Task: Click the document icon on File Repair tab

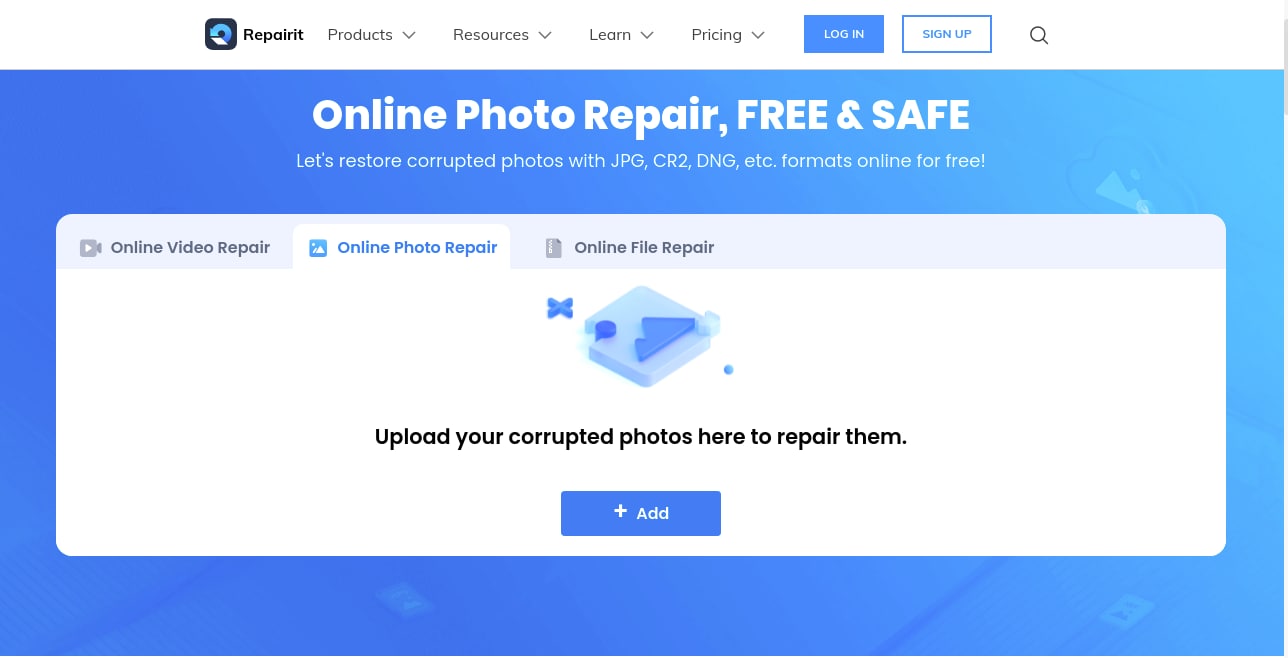Action: click(553, 247)
